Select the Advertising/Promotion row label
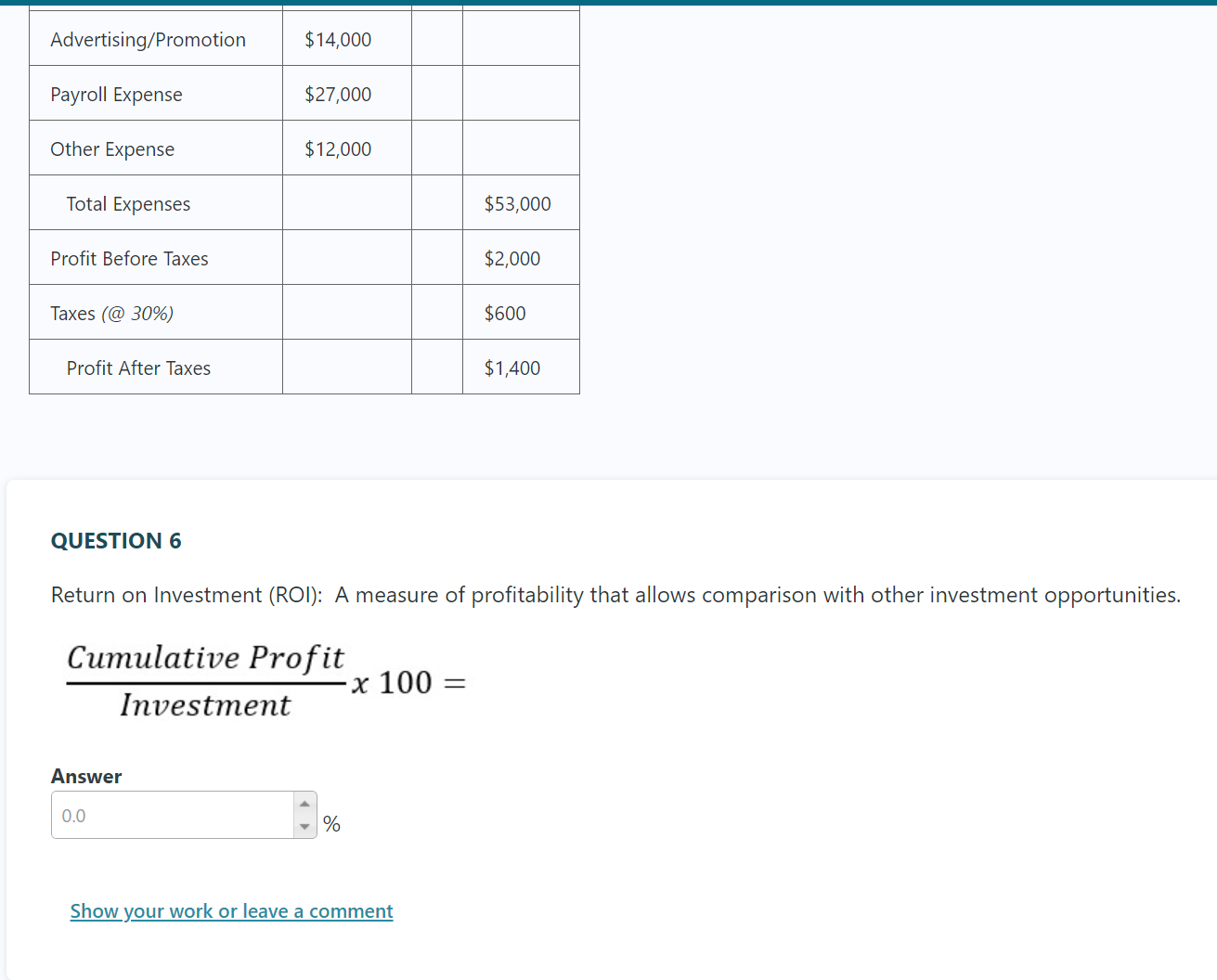 (x=149, y=39)
